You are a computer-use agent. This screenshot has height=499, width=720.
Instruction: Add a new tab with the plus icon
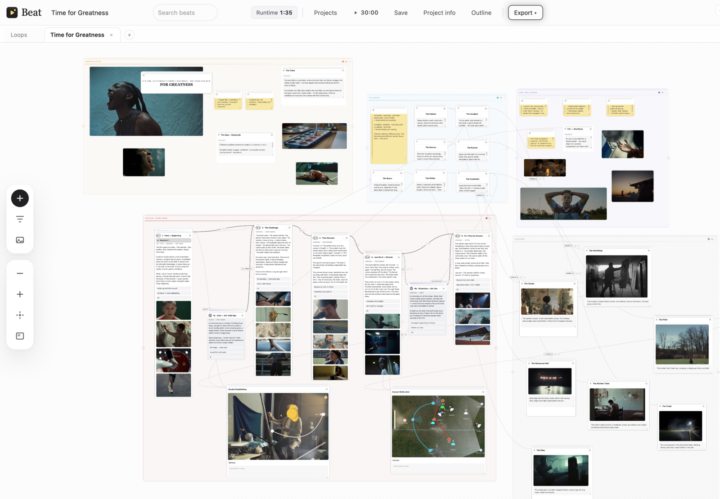129,35
